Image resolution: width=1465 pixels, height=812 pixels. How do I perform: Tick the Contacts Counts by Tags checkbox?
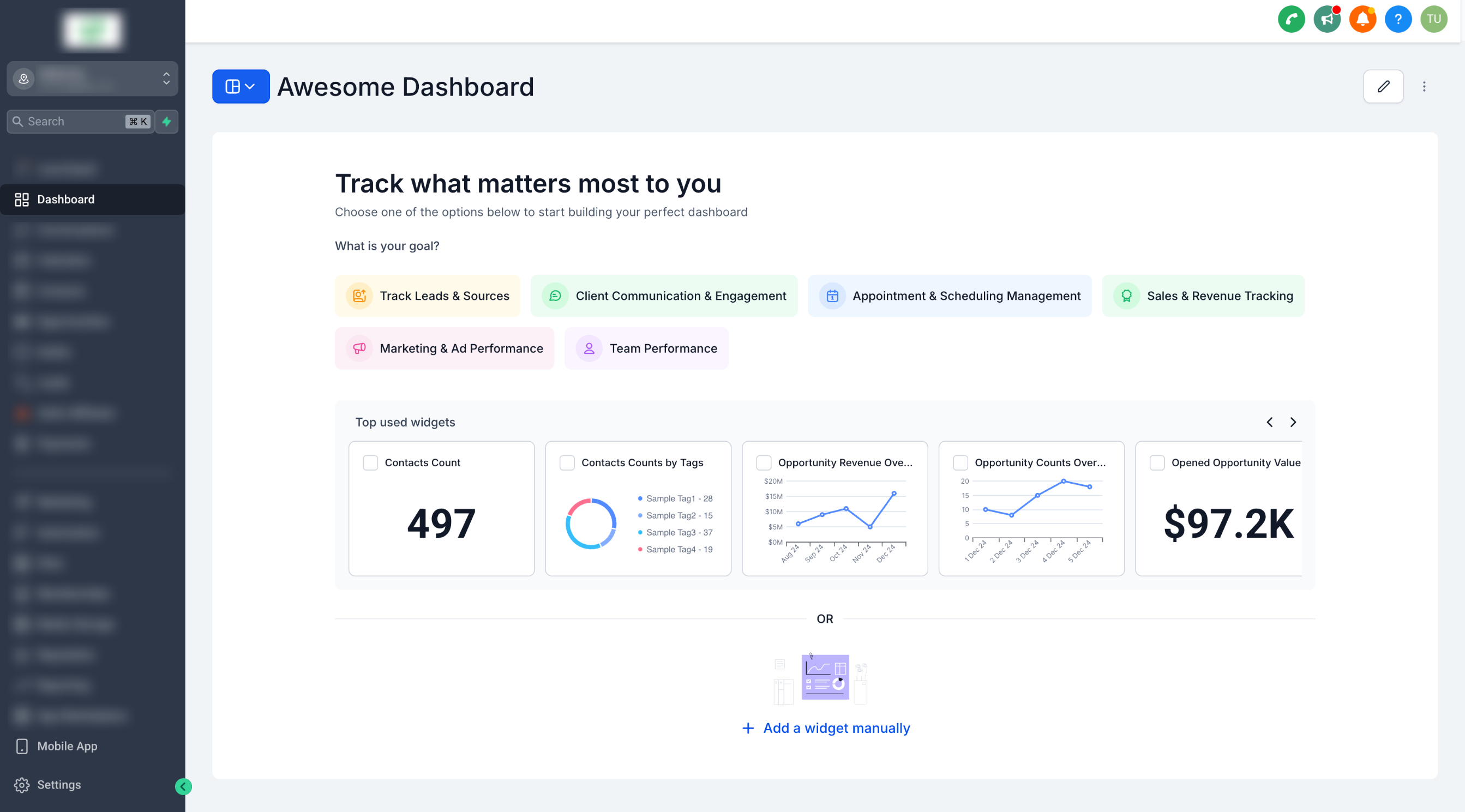click(x=567, y=463)
